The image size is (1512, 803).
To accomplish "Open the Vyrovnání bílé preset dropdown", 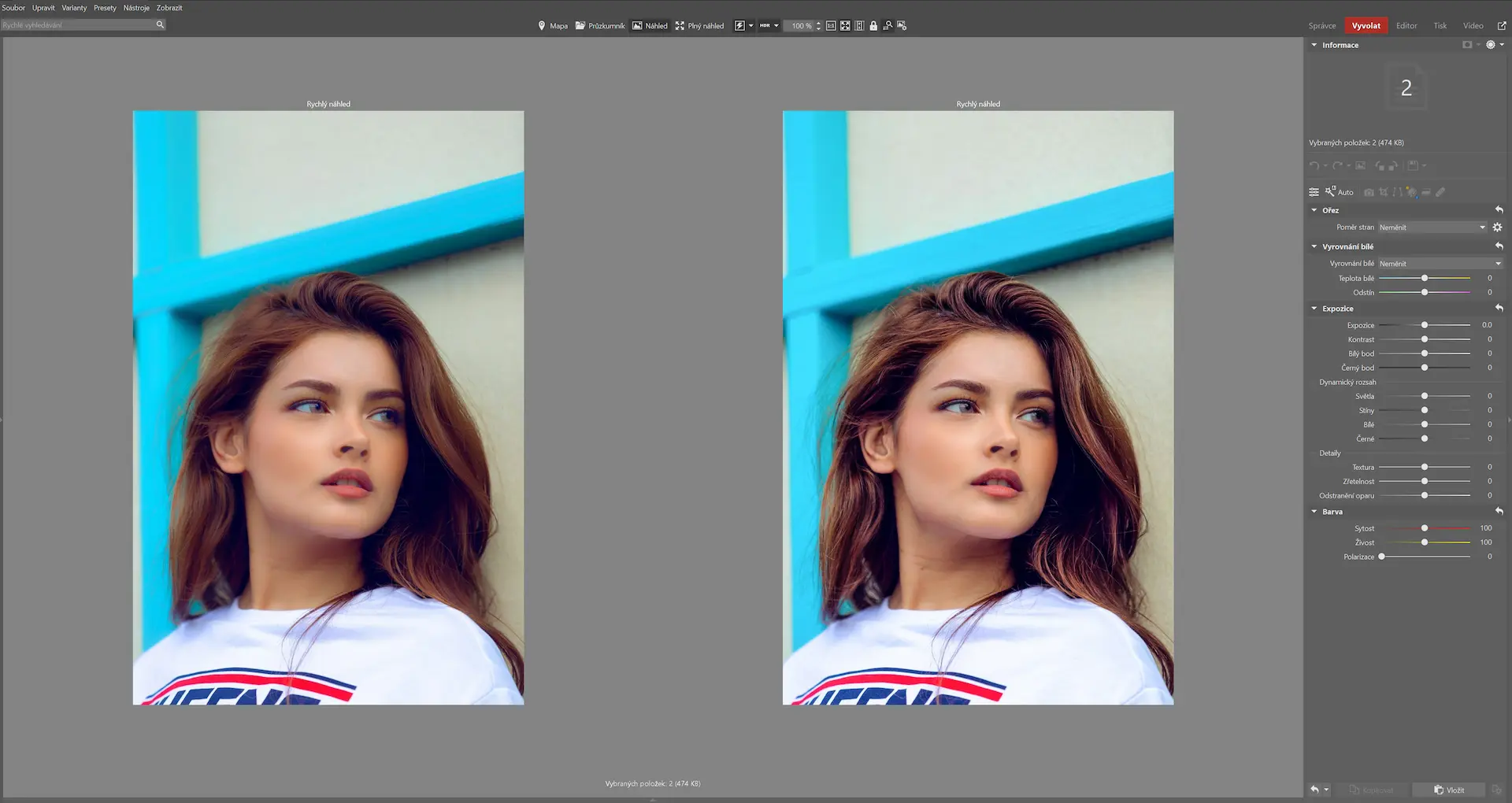I will point(1440,264).
